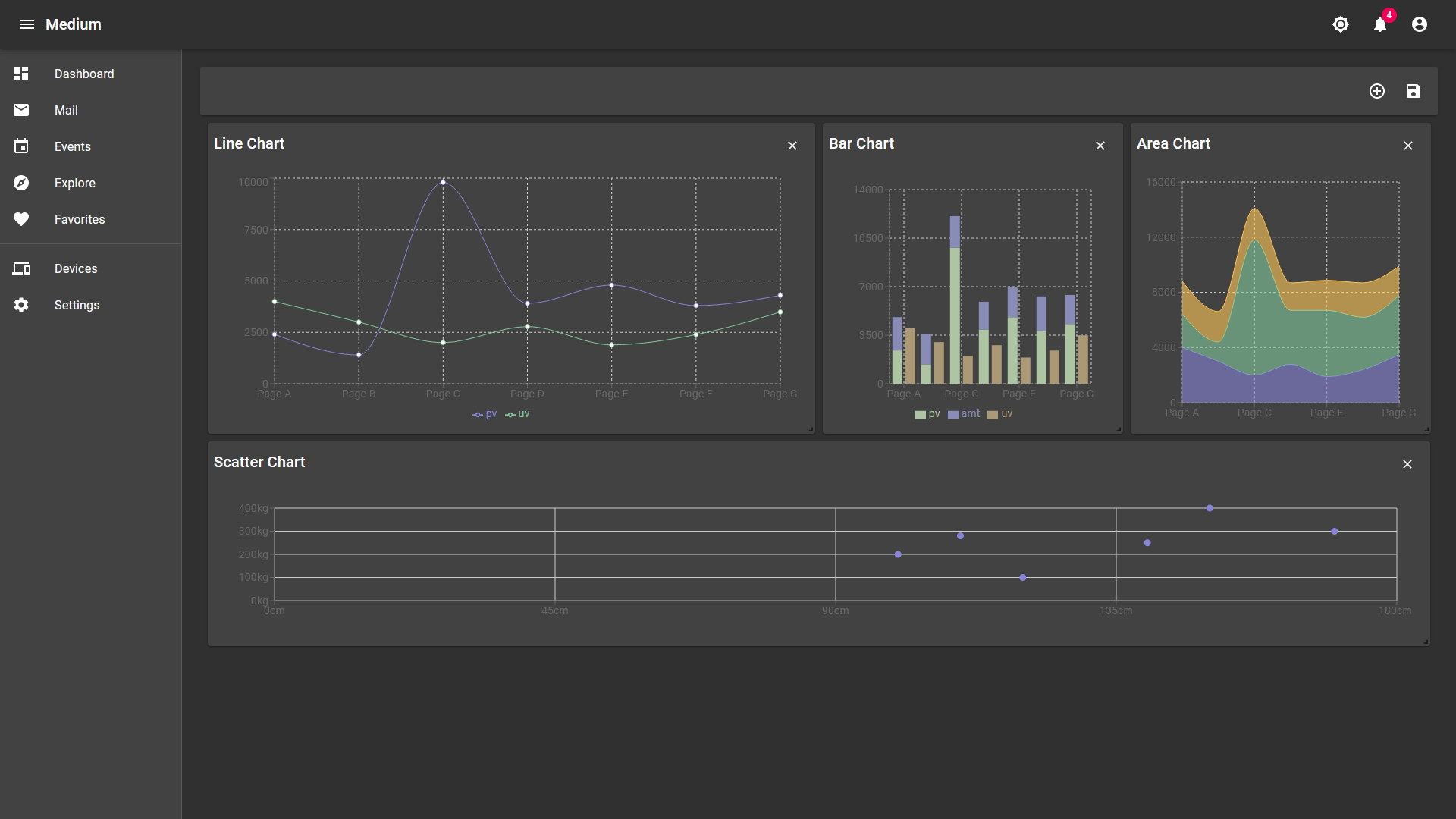Click the Explore compass icon
The height and width of the screenshot is (819, 1456).
[21, 183]
